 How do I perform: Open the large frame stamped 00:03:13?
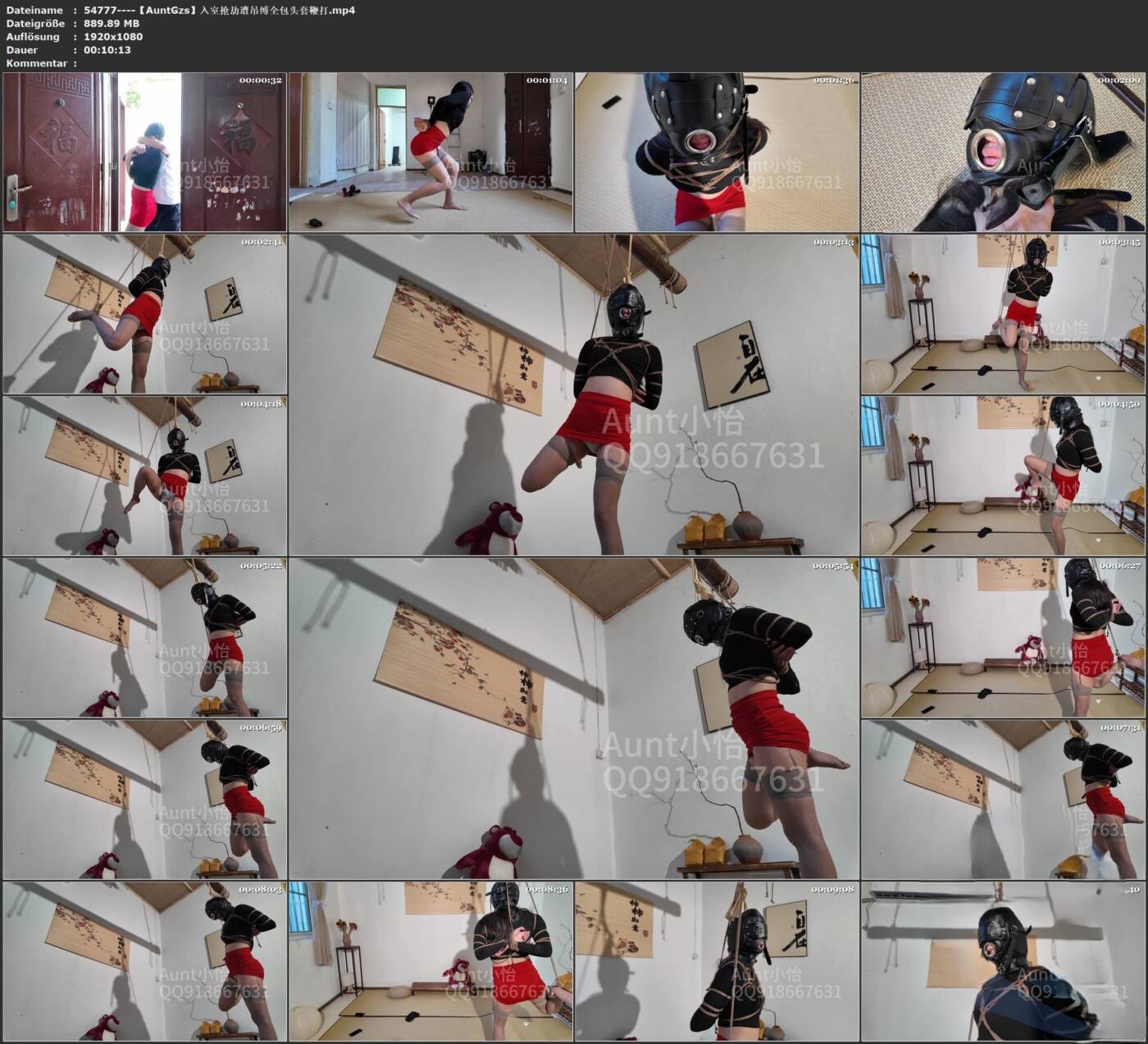point(574,395)
